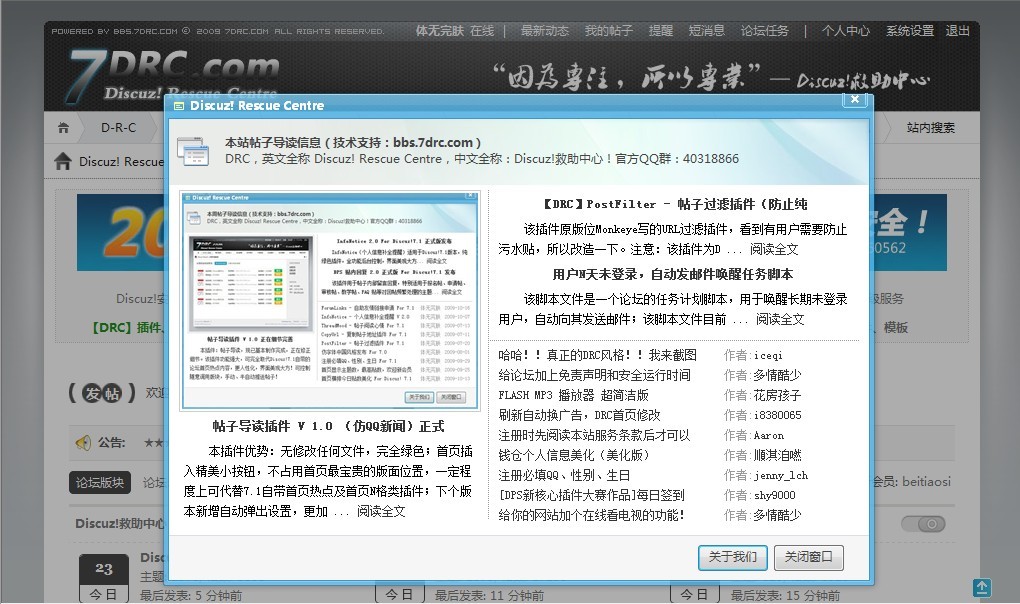1020x604 pixels.
Task: Open the screenshot thumbnail in the dialog
Action: tap(330, 300)
